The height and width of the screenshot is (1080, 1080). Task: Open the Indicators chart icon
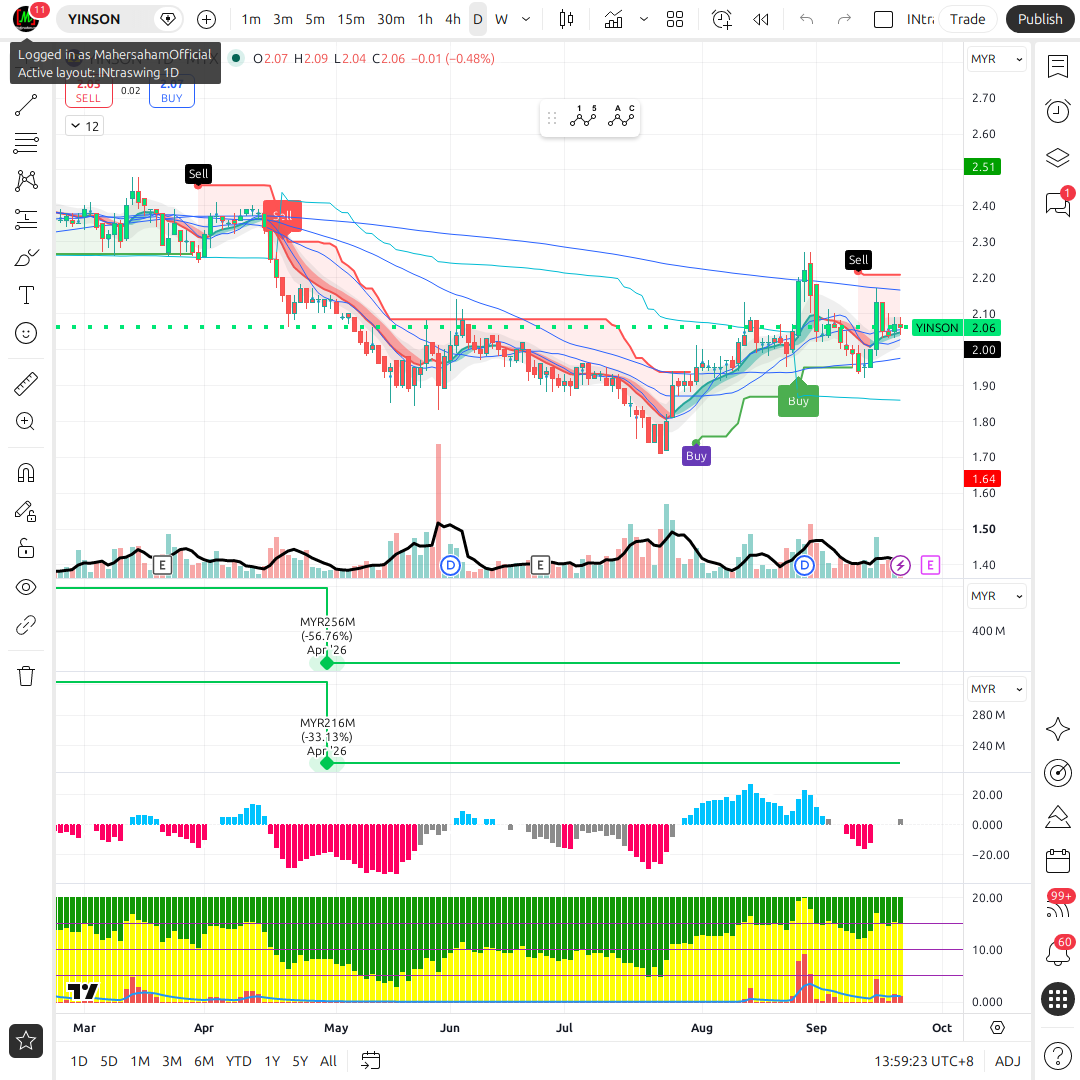click(x=613, y=19)
